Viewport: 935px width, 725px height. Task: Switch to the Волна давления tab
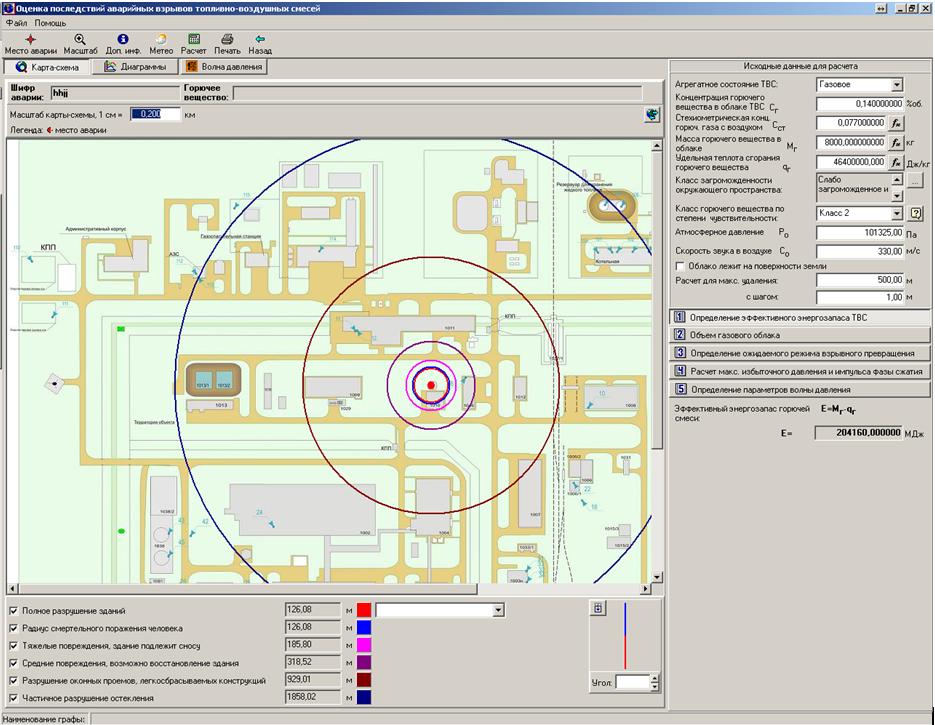click(224, 67)
